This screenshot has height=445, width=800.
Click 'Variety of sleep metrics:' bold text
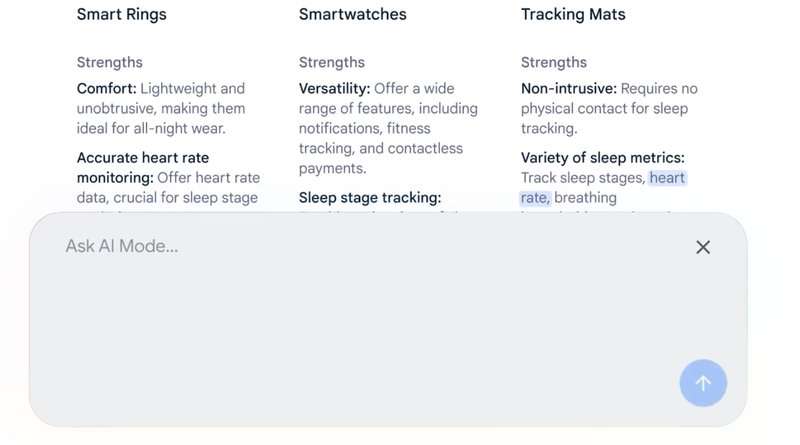(x=602, y=158)
